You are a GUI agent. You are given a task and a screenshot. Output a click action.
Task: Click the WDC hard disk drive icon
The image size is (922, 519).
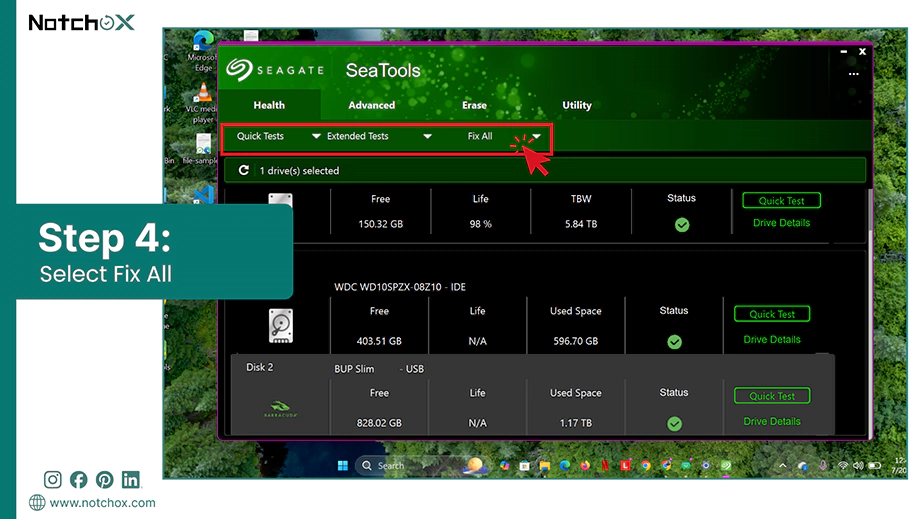[280, 326]
